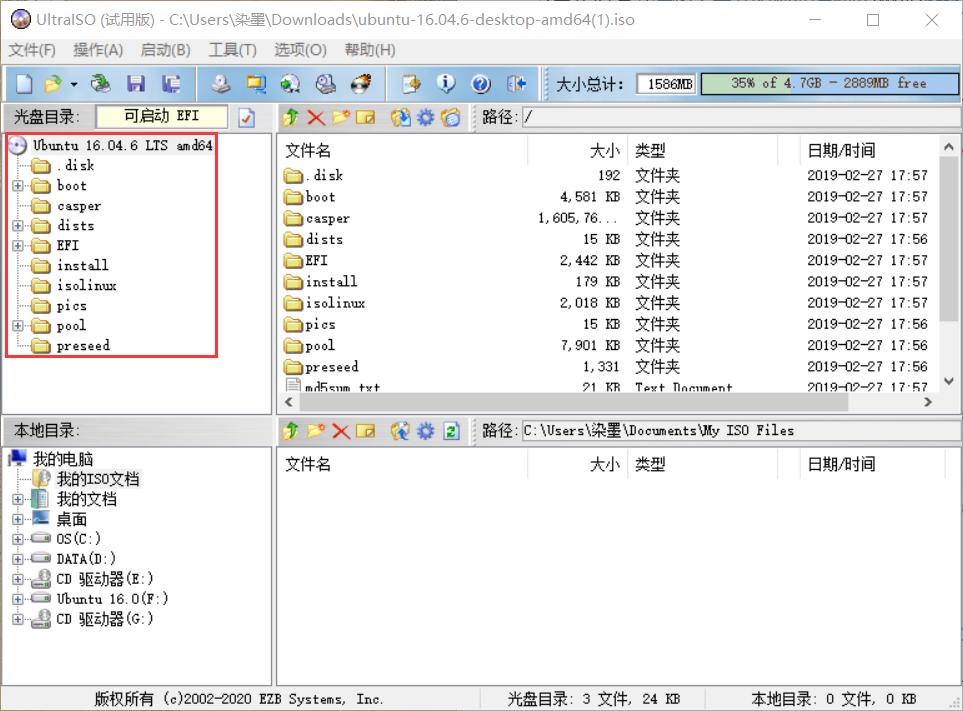
Task: Expand the 桌面 node in the local tree
Action: tap(18, 519)
